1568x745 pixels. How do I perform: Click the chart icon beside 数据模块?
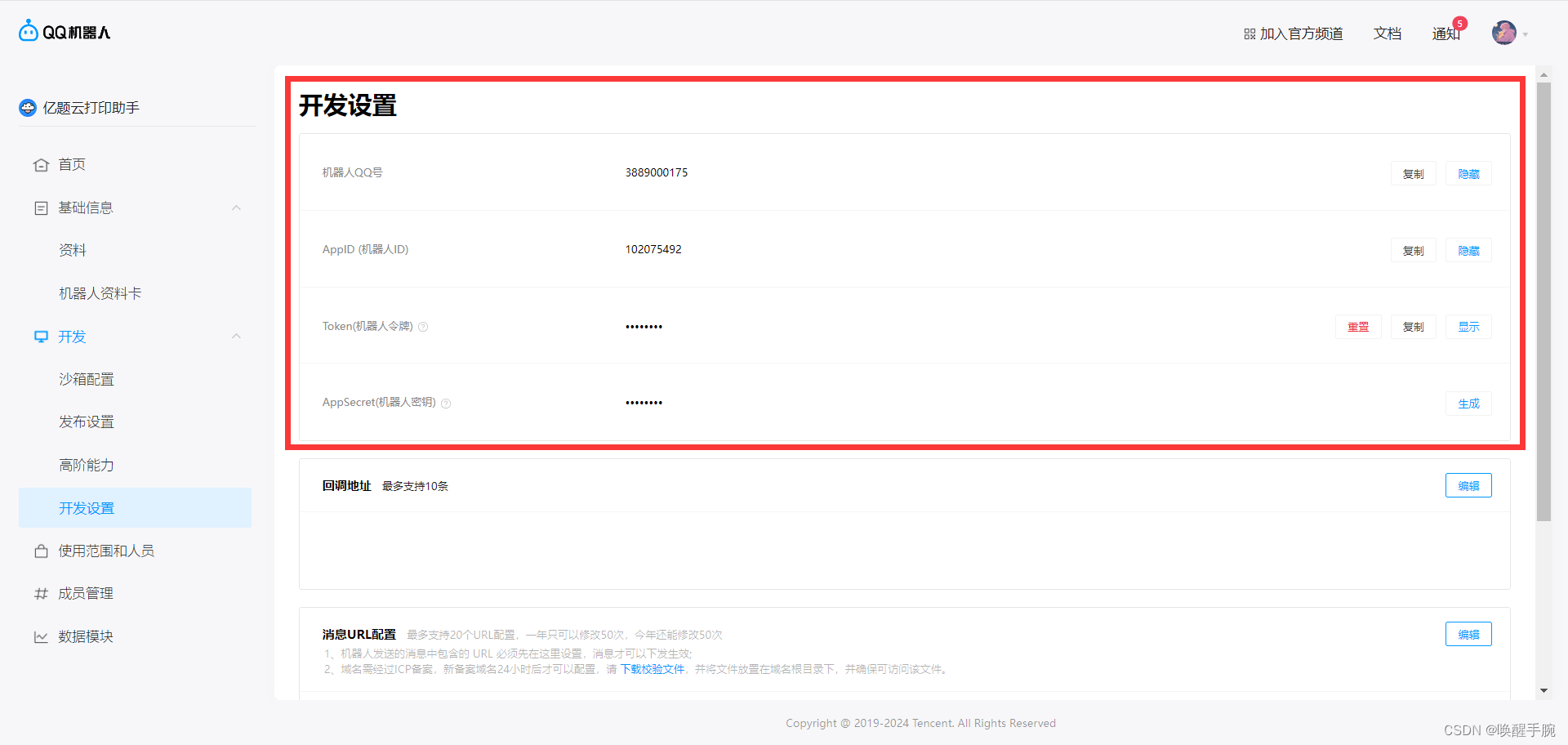tap(41, 637)
